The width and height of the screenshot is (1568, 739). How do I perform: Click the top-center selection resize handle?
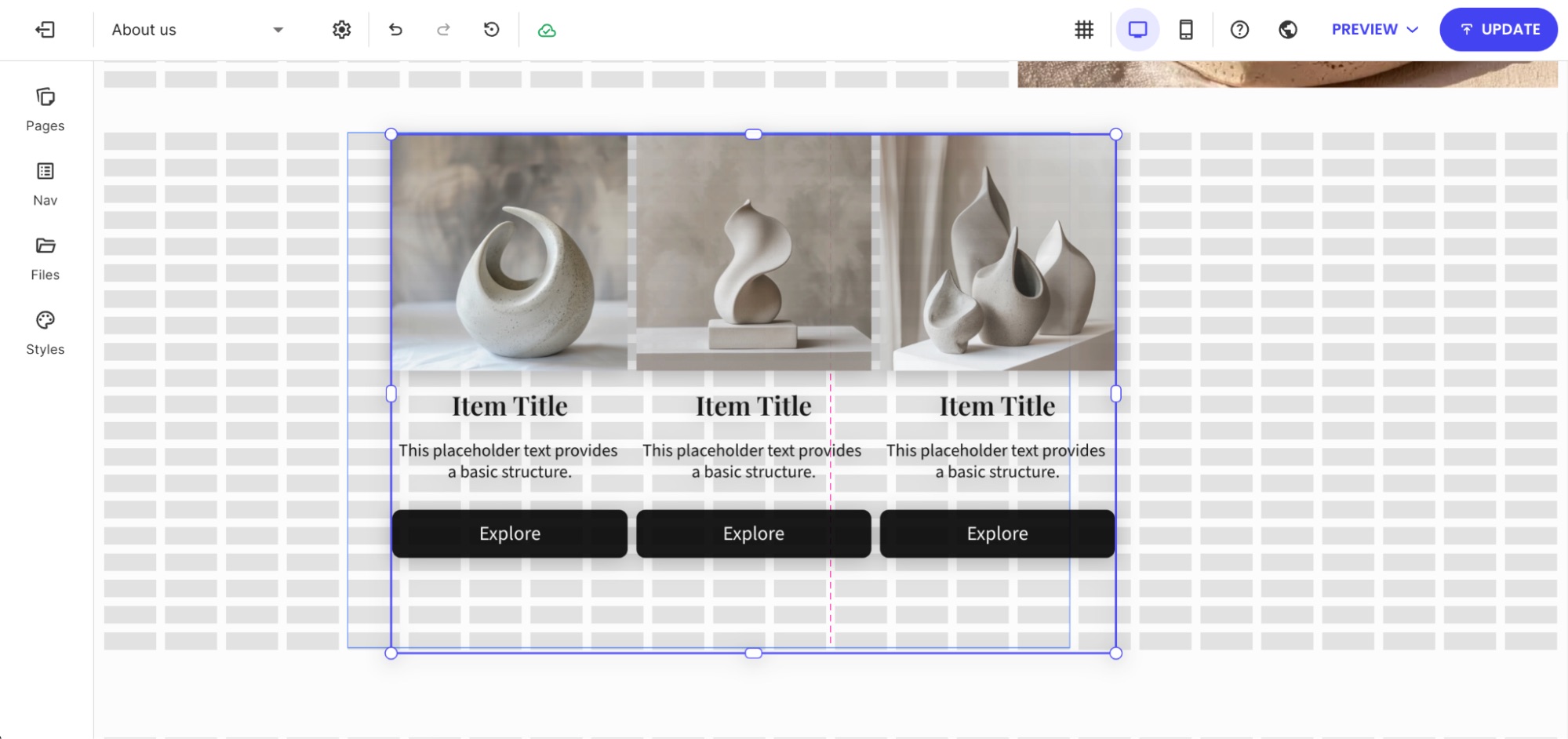click(754, 134)
